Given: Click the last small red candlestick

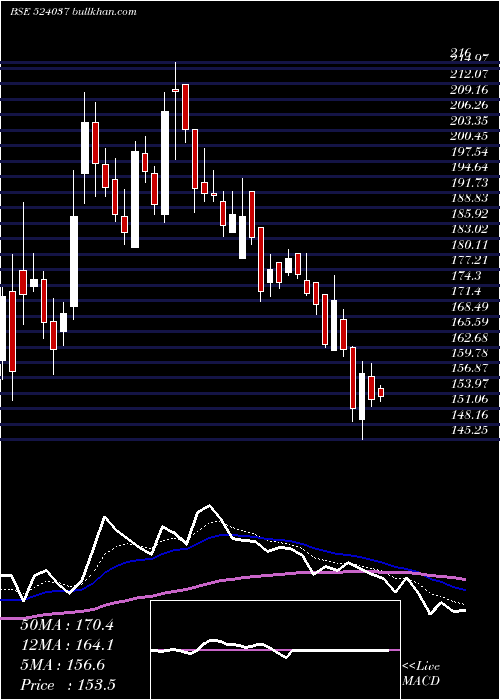Looking at the screenshot, I should (x=381, y=392).
